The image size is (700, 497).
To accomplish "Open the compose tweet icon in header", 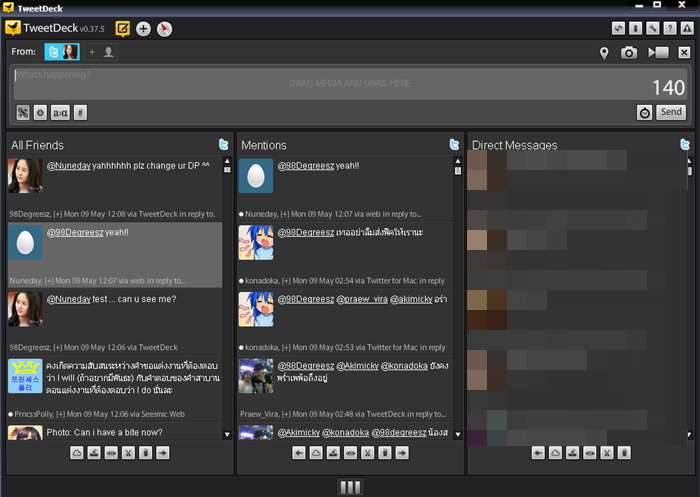I will [122, 29].
